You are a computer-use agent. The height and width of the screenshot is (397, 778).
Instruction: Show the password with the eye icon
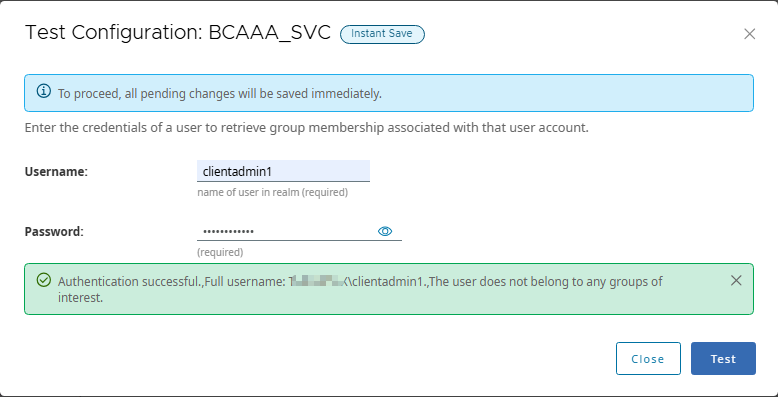pyautogui.click(x=385, y=231)
